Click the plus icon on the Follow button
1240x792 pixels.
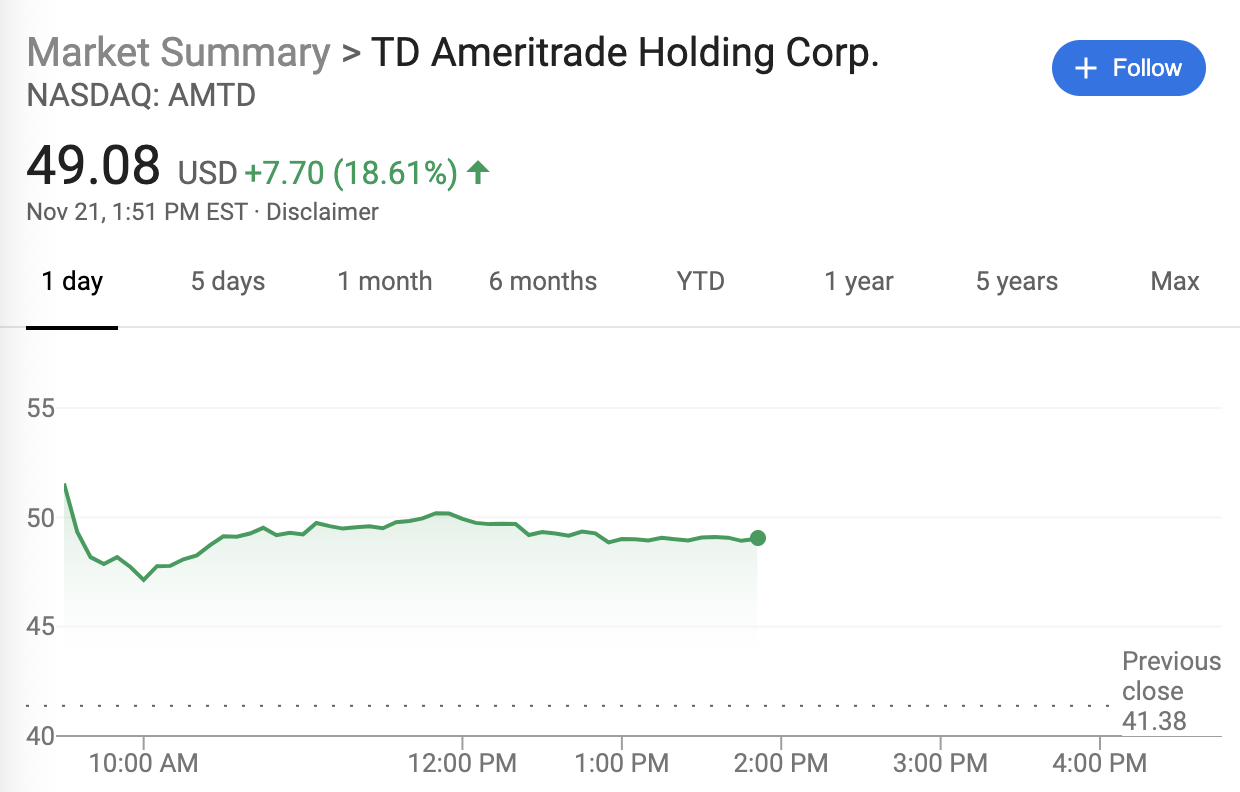click(1084, 67)
